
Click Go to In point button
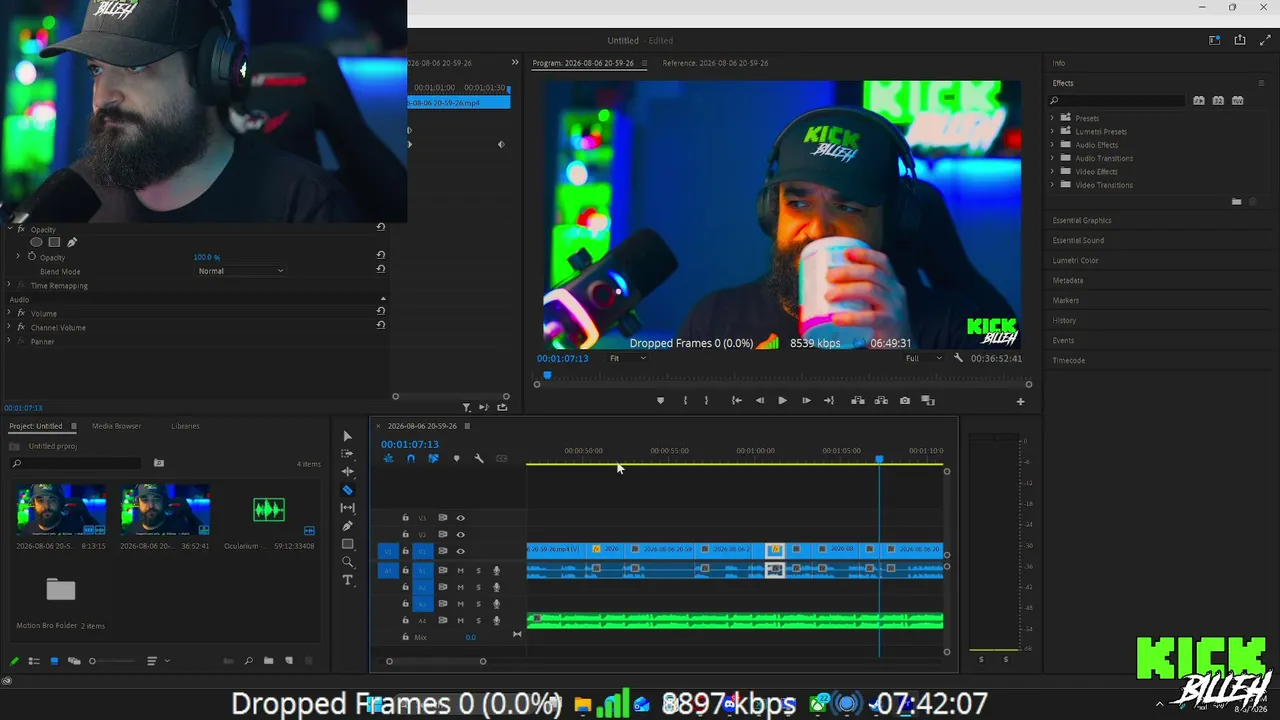click(x=736, y=401)
